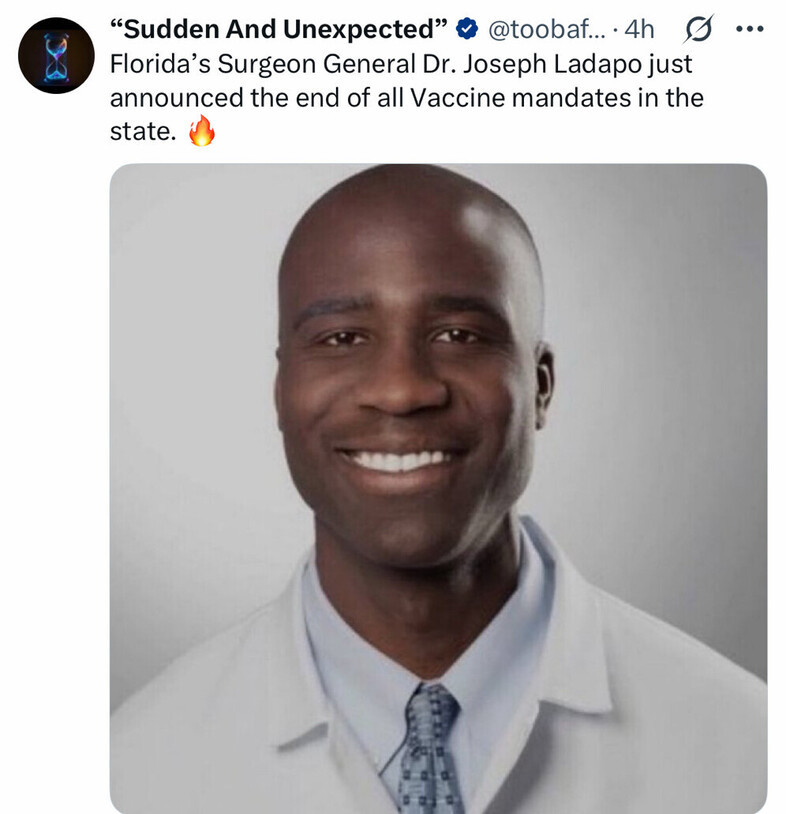Click the word "announced" in the post
Image resolution: width=786 pixels, height=814 pixels.
pos(177,98)
